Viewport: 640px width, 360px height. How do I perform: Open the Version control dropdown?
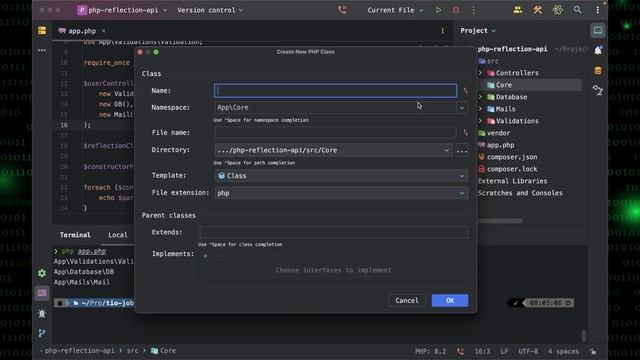coord(210,10)
